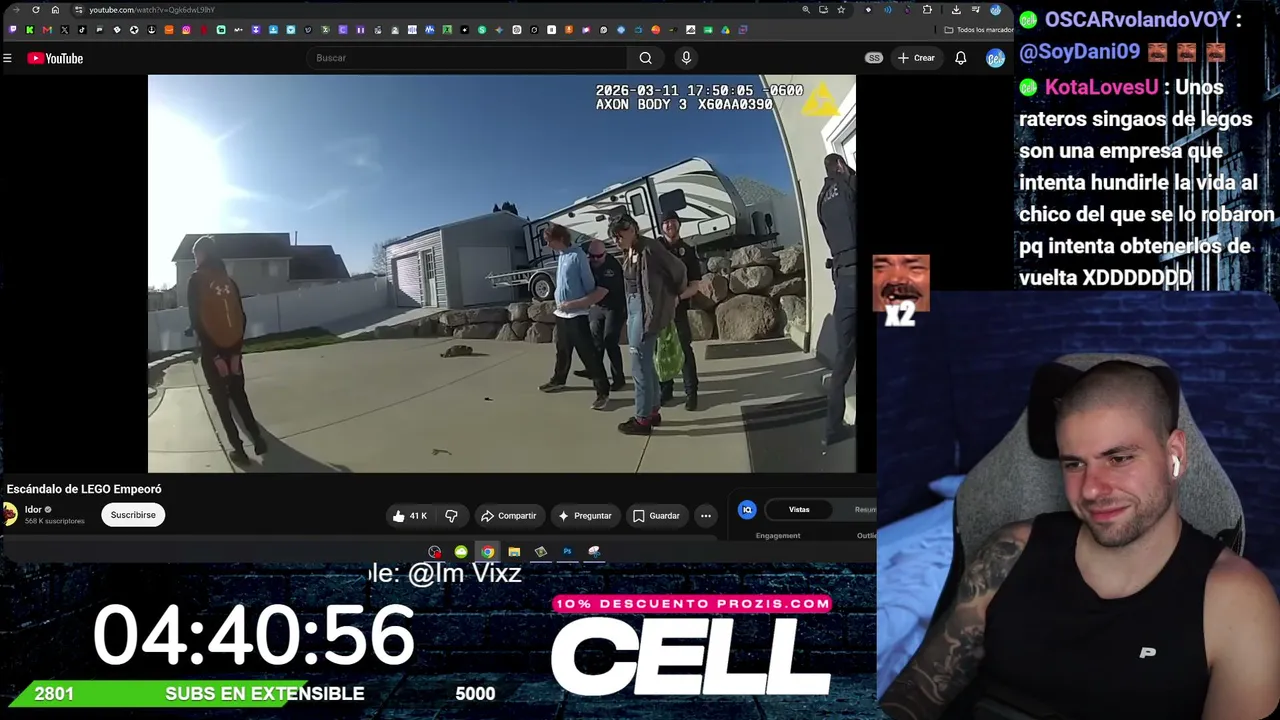This screenshot has width=1280, height=720.
Task: Go forward in browser history
Action: click(16, 10)
